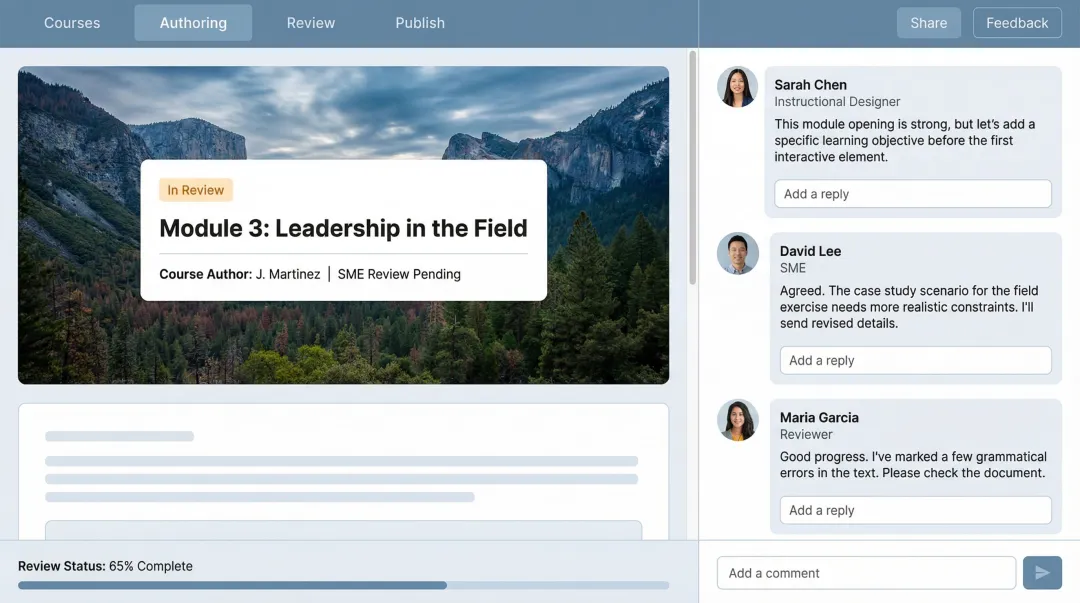Switch to the Courses tab
Screen dimensions: 1080x603
click(71, 22)
